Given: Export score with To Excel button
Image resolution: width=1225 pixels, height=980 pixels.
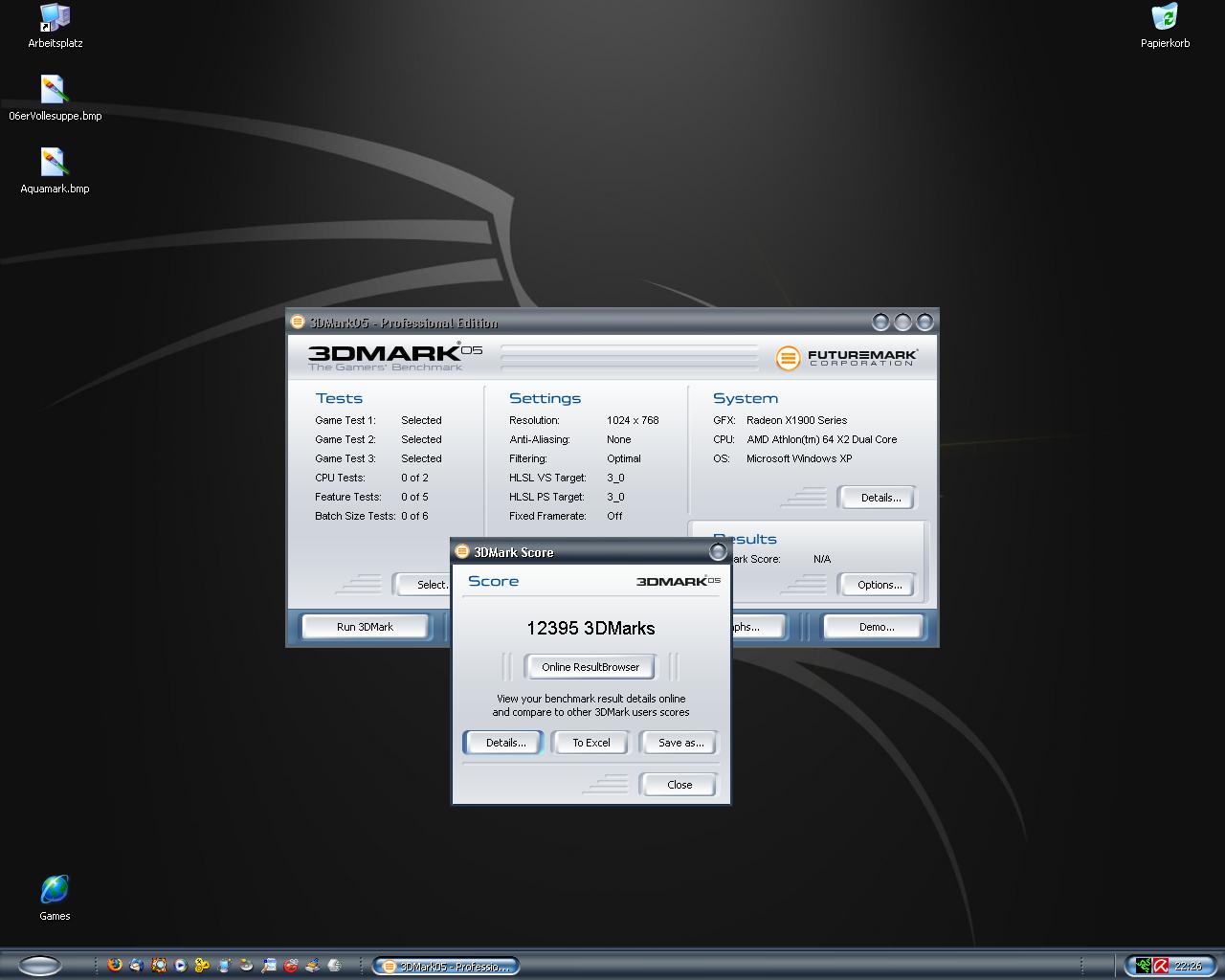Looking at the screenshot, I should coord(591,743).
